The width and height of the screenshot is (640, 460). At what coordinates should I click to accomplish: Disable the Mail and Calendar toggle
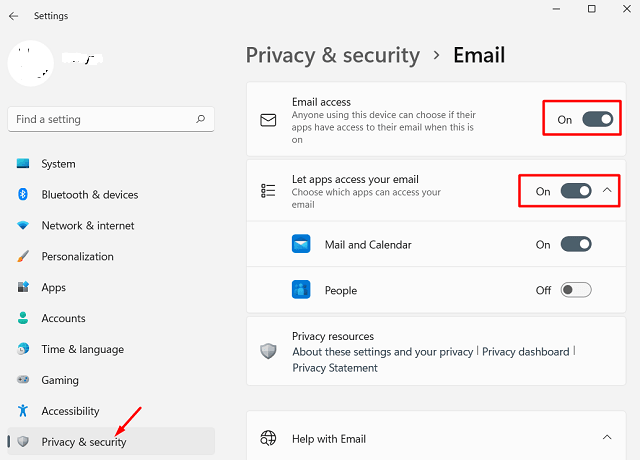click(x=576, y=244)
